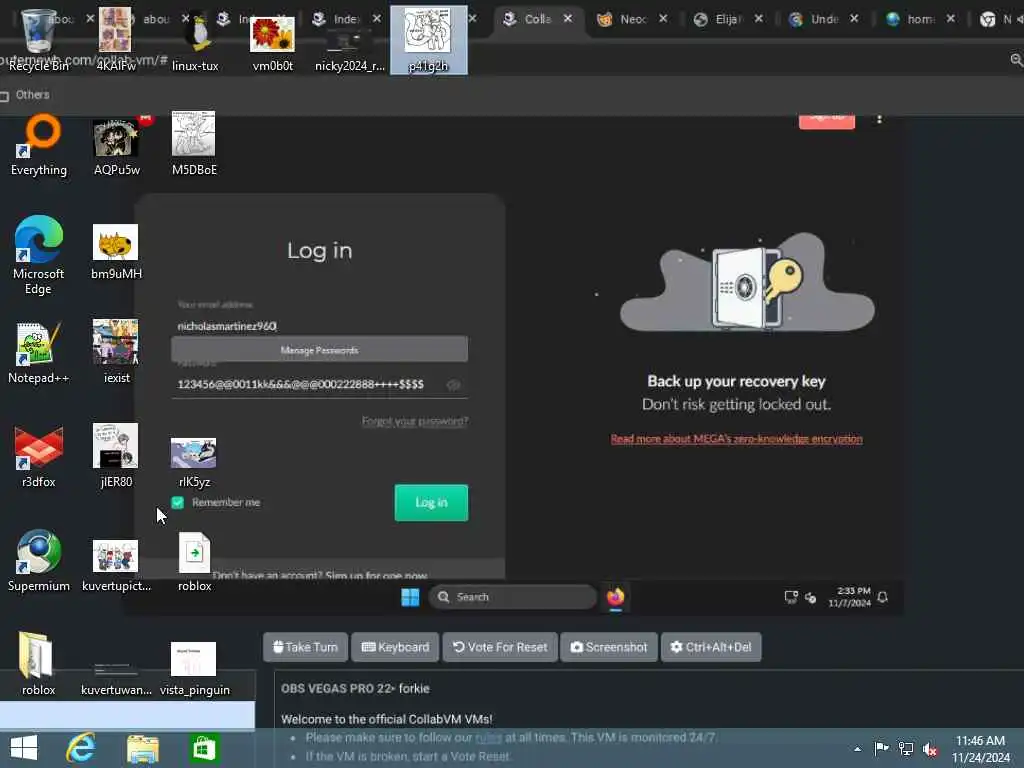Image resolution: width=1024 pixels, height=768 pixels.
Task: Click the Windows Start button
Action: [x=24, y=748]
